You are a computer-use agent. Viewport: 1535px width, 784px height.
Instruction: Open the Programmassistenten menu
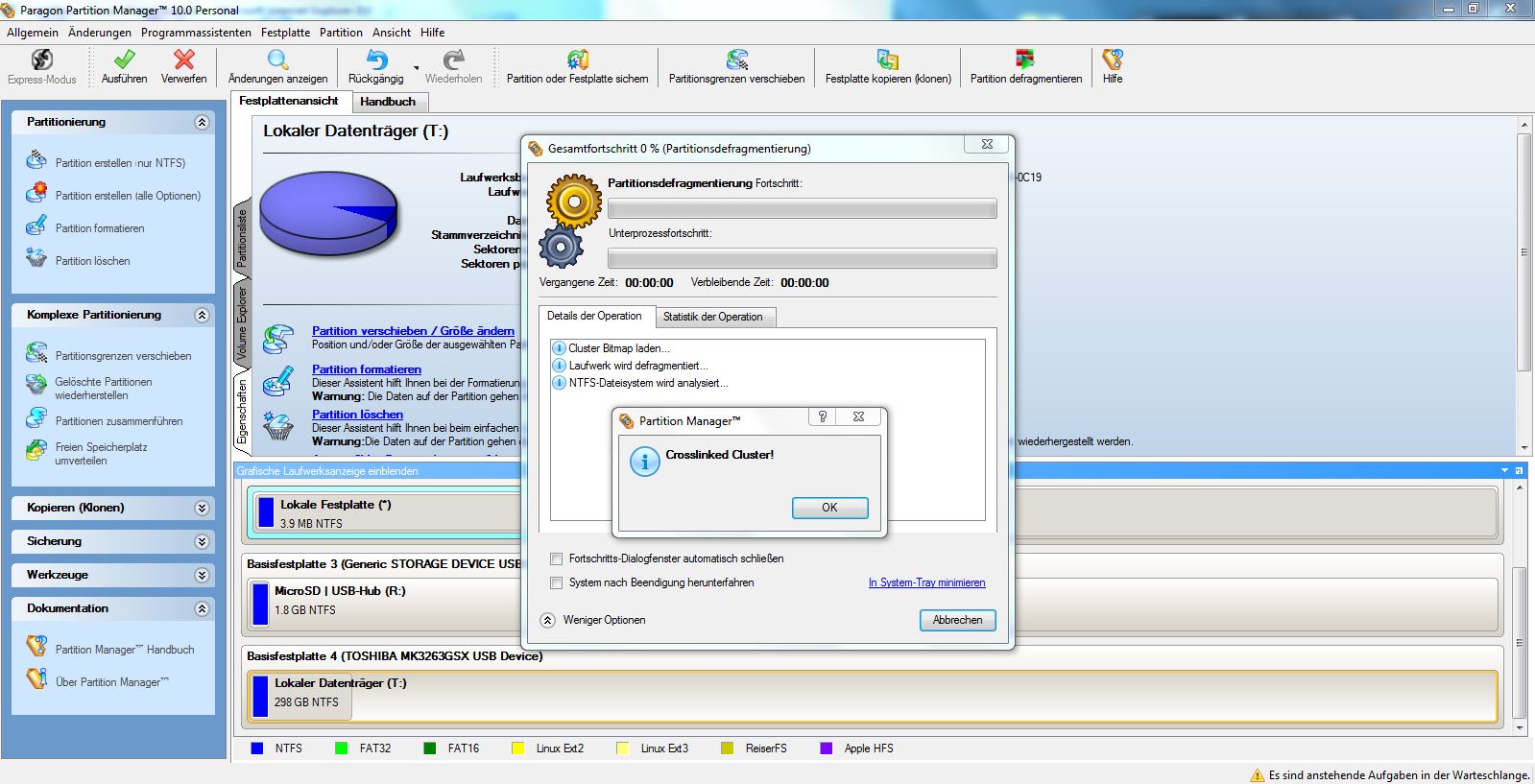[x=196, y=33]
